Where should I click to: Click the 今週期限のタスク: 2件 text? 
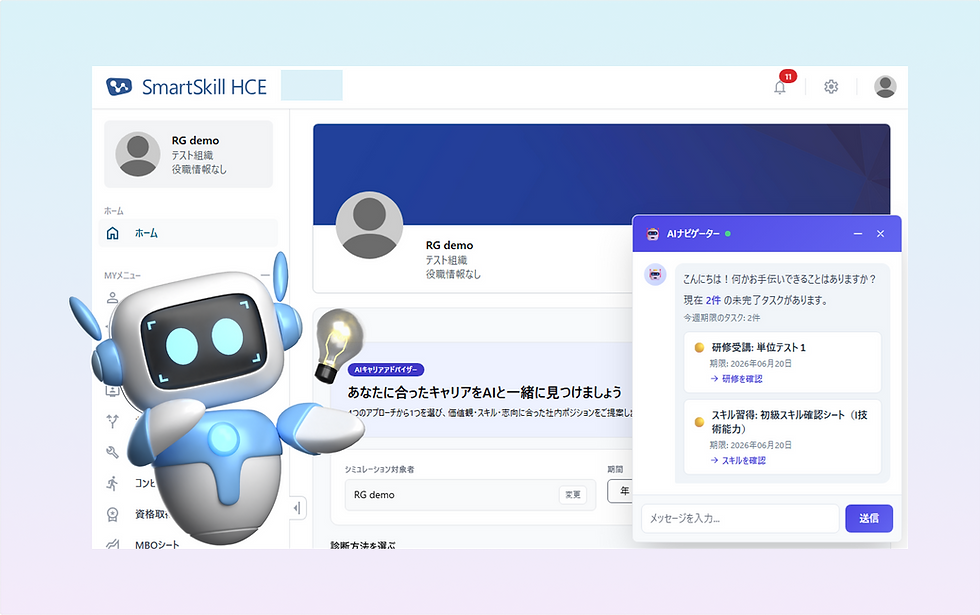(722, 318)
